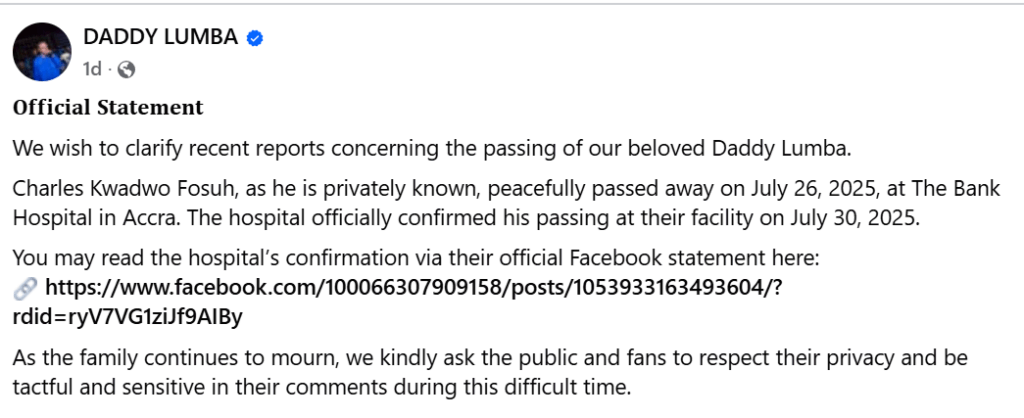Click the blue verified badge
The width and height of the screenshot is (1024, 418).
(x=256, y=39)
